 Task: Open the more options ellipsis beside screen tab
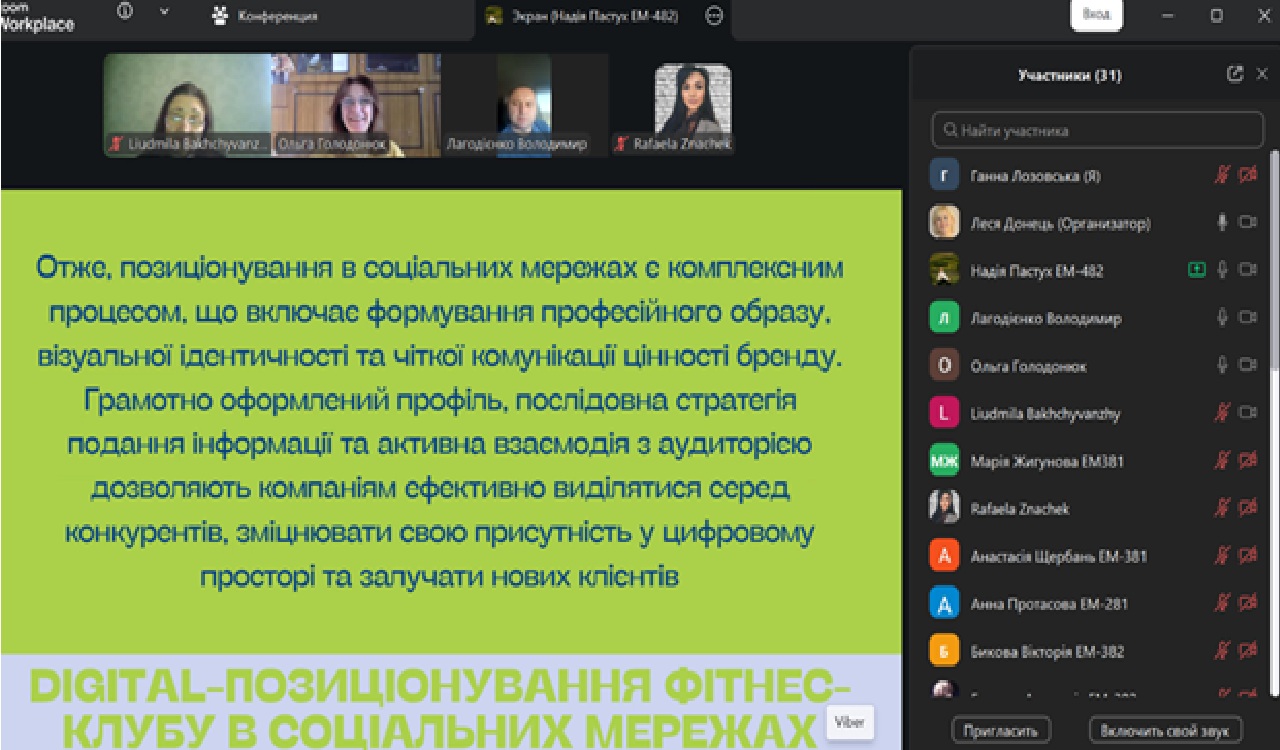[x=713, y=15]
